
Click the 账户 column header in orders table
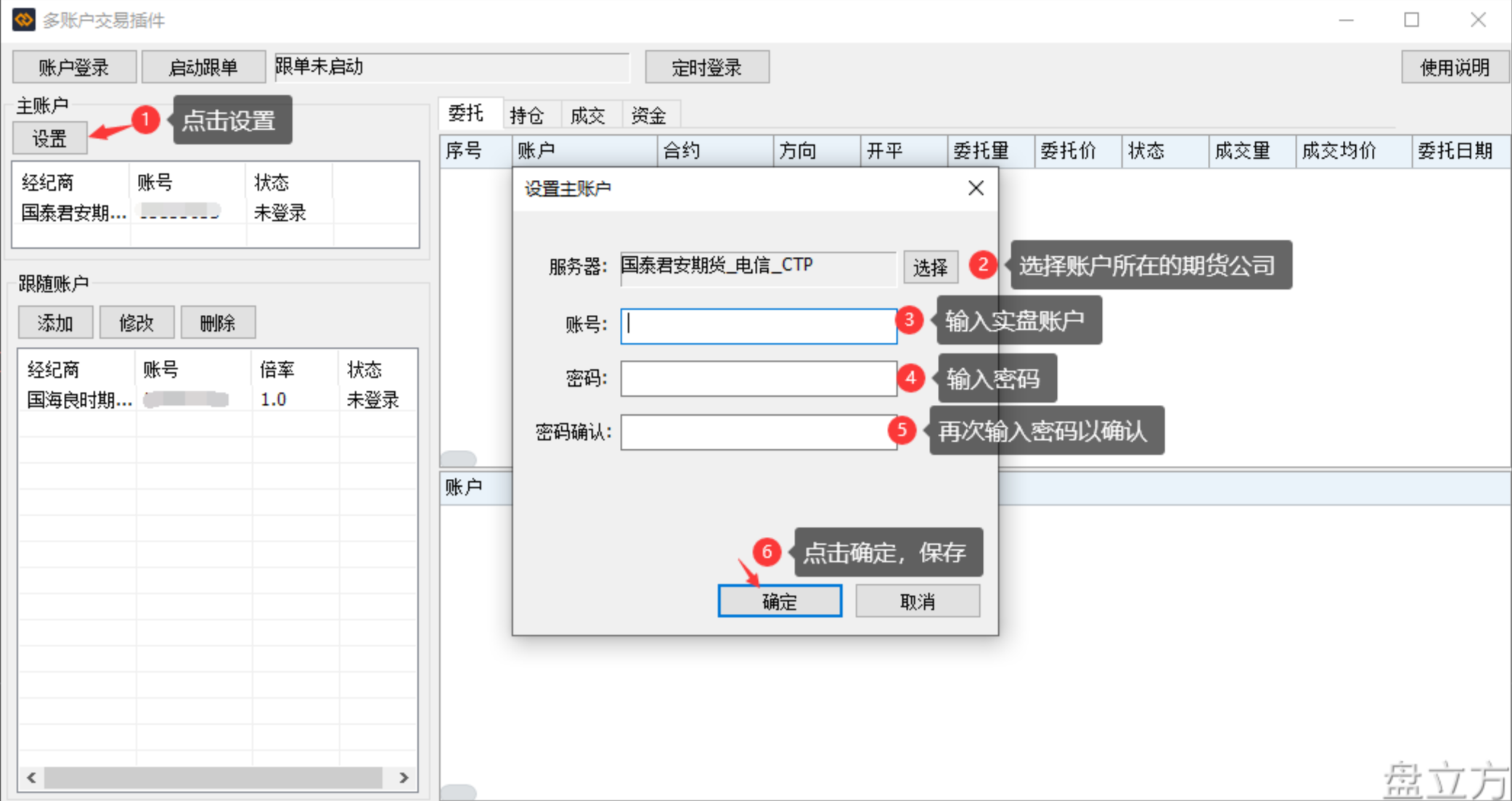click(x=584, y=151)
